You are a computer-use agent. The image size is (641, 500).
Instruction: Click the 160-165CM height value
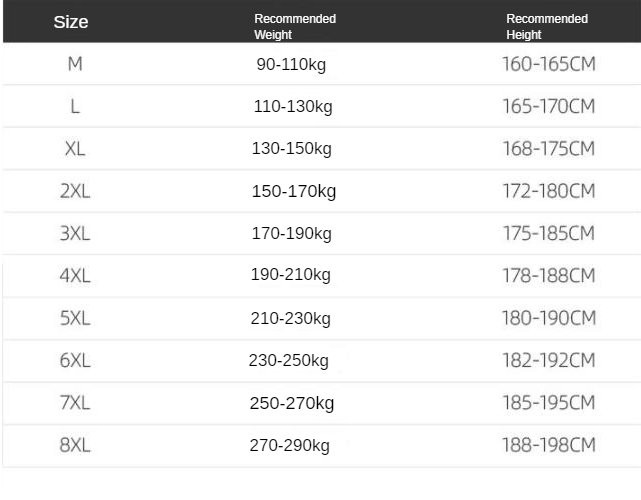(x=549, y=64)
